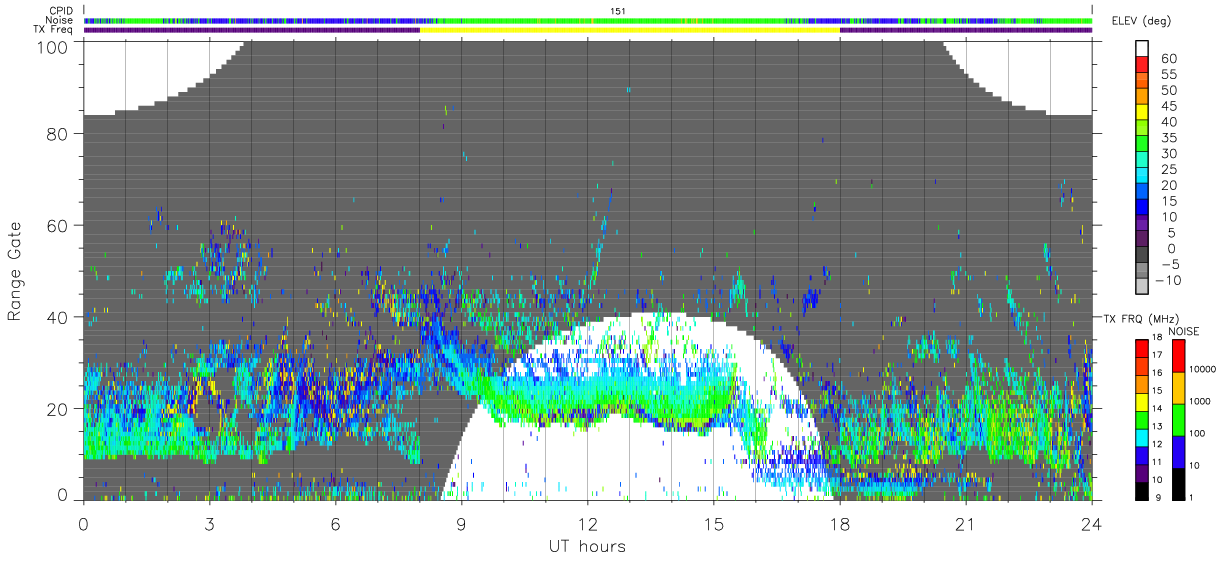This screenshot has width=1228, height=567.
Task: Click the '6' tick on the UT hours axis
Action: [x=335, y=523]
